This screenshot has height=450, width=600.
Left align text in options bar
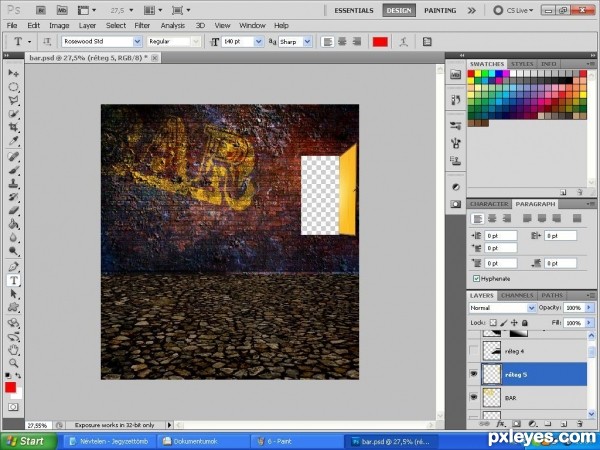coord(328,42)
